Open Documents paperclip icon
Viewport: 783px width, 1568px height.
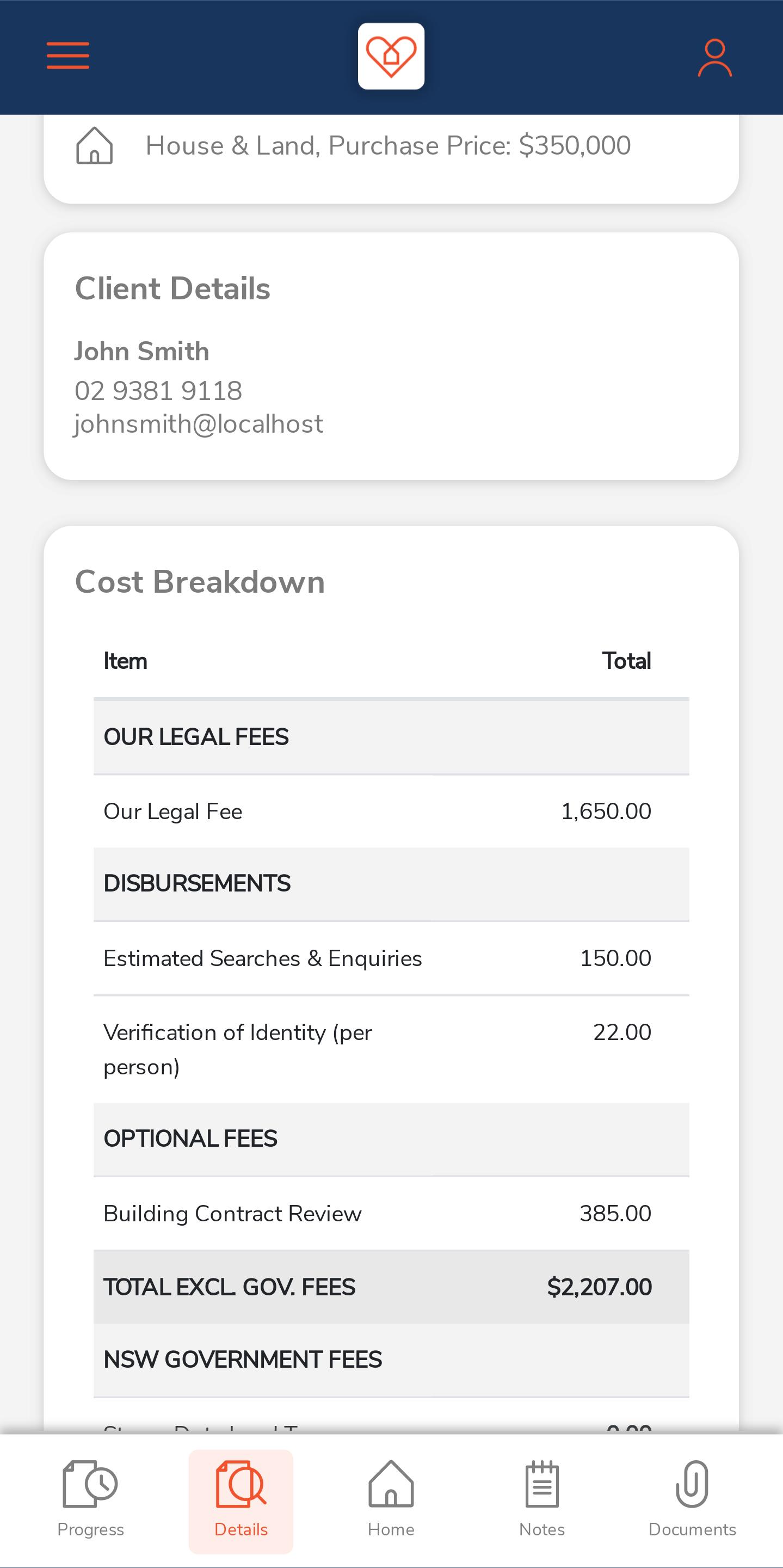point(692,1484)
